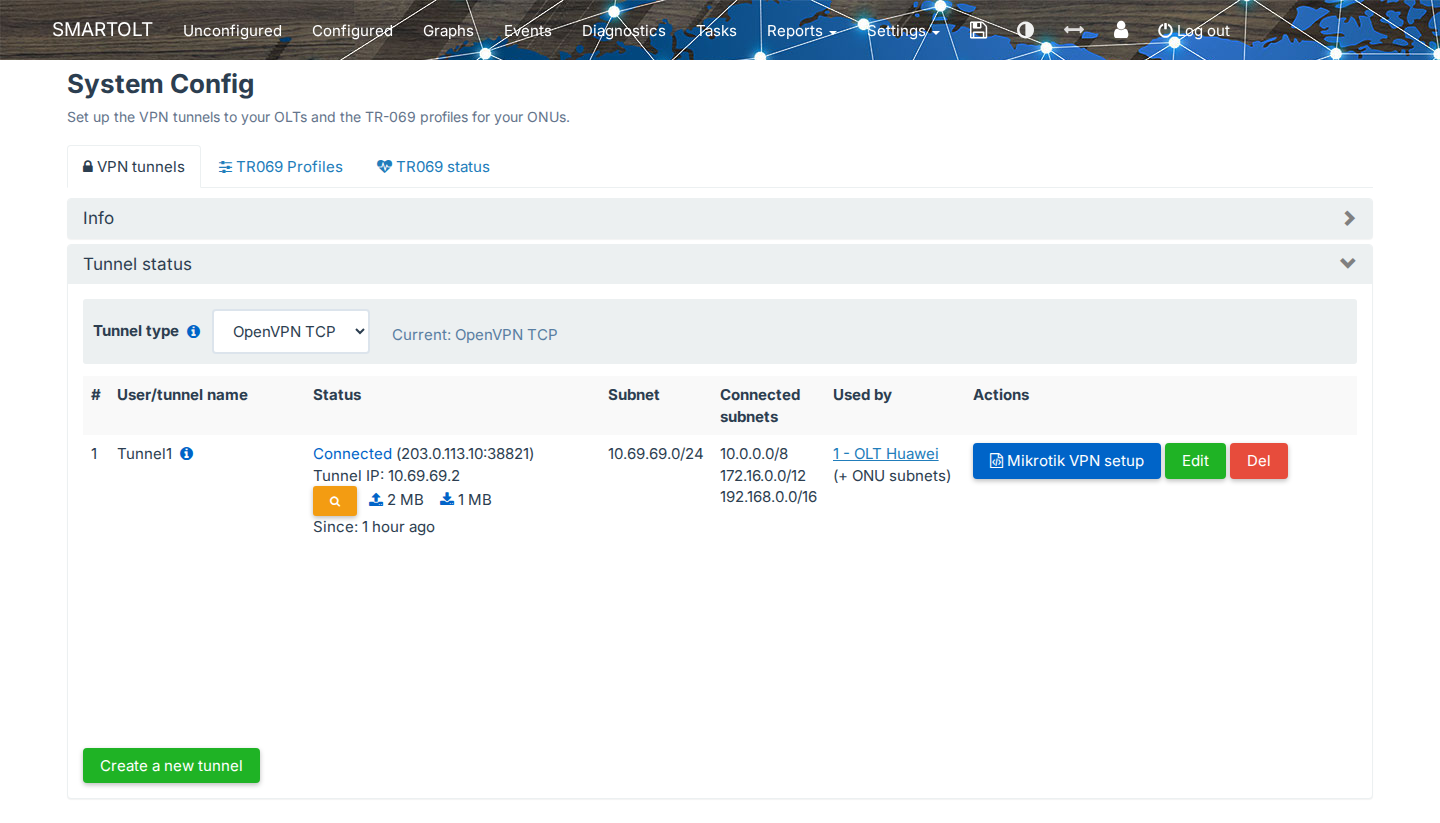Open the Settings dropdown menu
Image resolution: width=1440 pixels, height=823 pixels.
point(903,31)
